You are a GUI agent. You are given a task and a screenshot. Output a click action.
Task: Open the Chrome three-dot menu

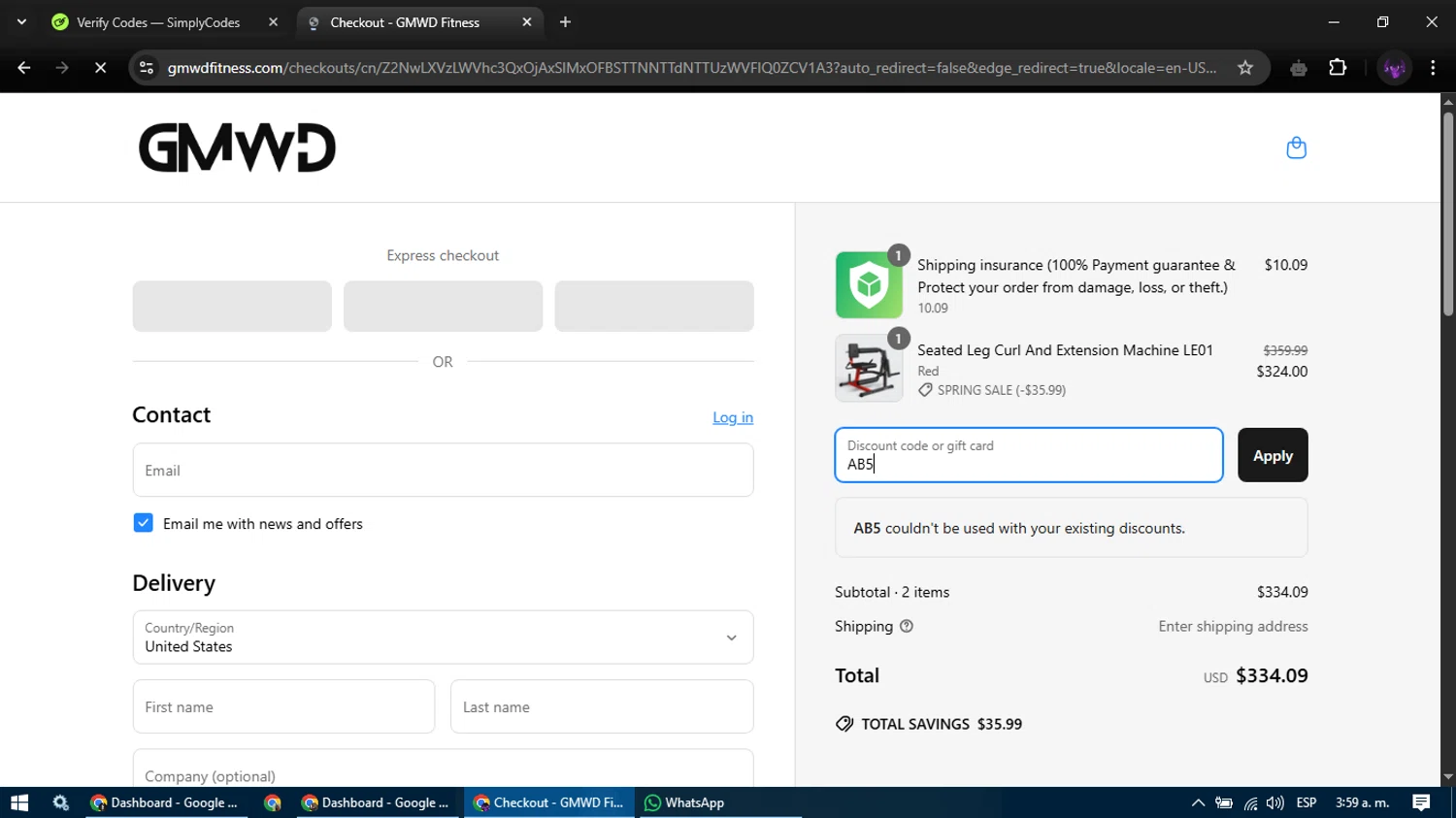1433,68
